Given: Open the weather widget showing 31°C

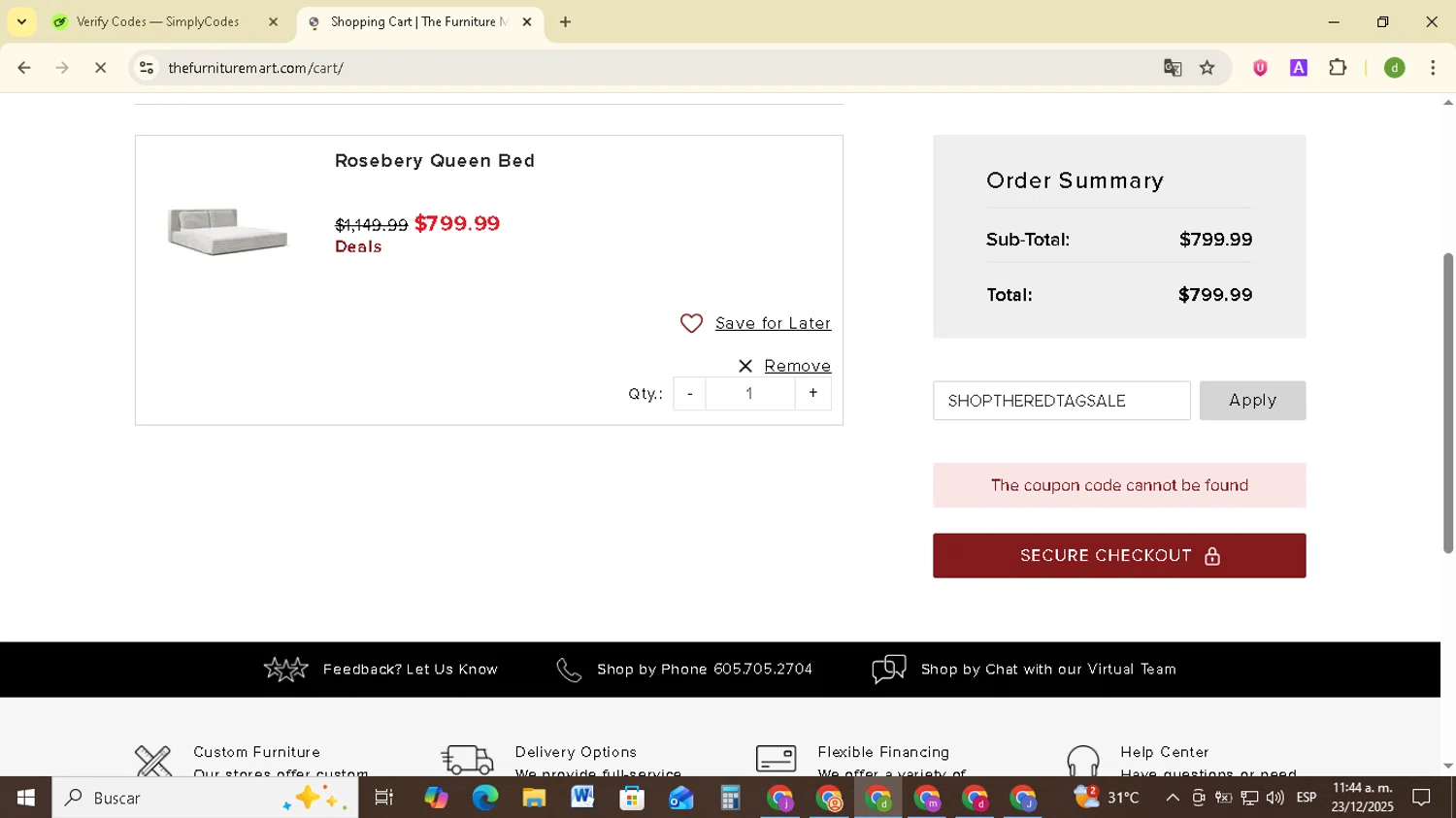Looking at the screenshot, I should tap(1107, 798).
